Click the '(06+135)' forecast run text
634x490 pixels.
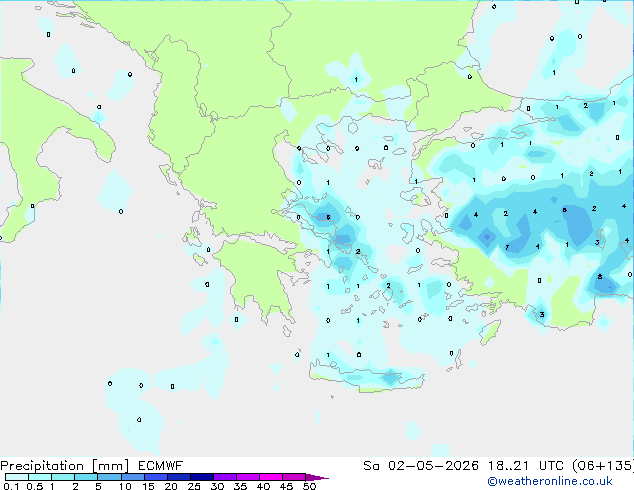tap(603, 466)
